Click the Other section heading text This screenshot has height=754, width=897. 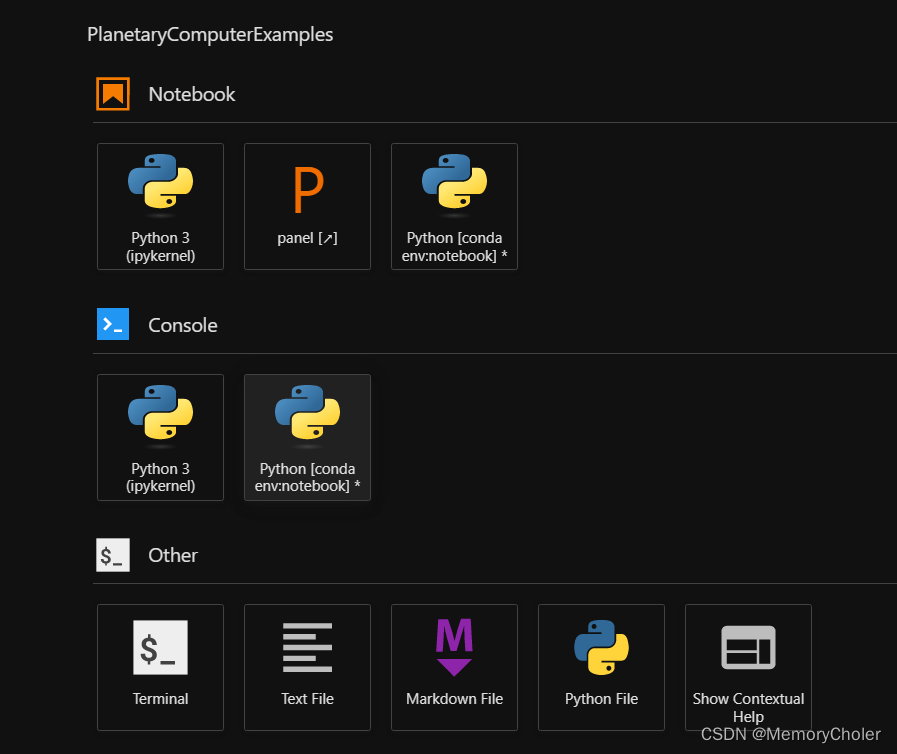point(173,555)
